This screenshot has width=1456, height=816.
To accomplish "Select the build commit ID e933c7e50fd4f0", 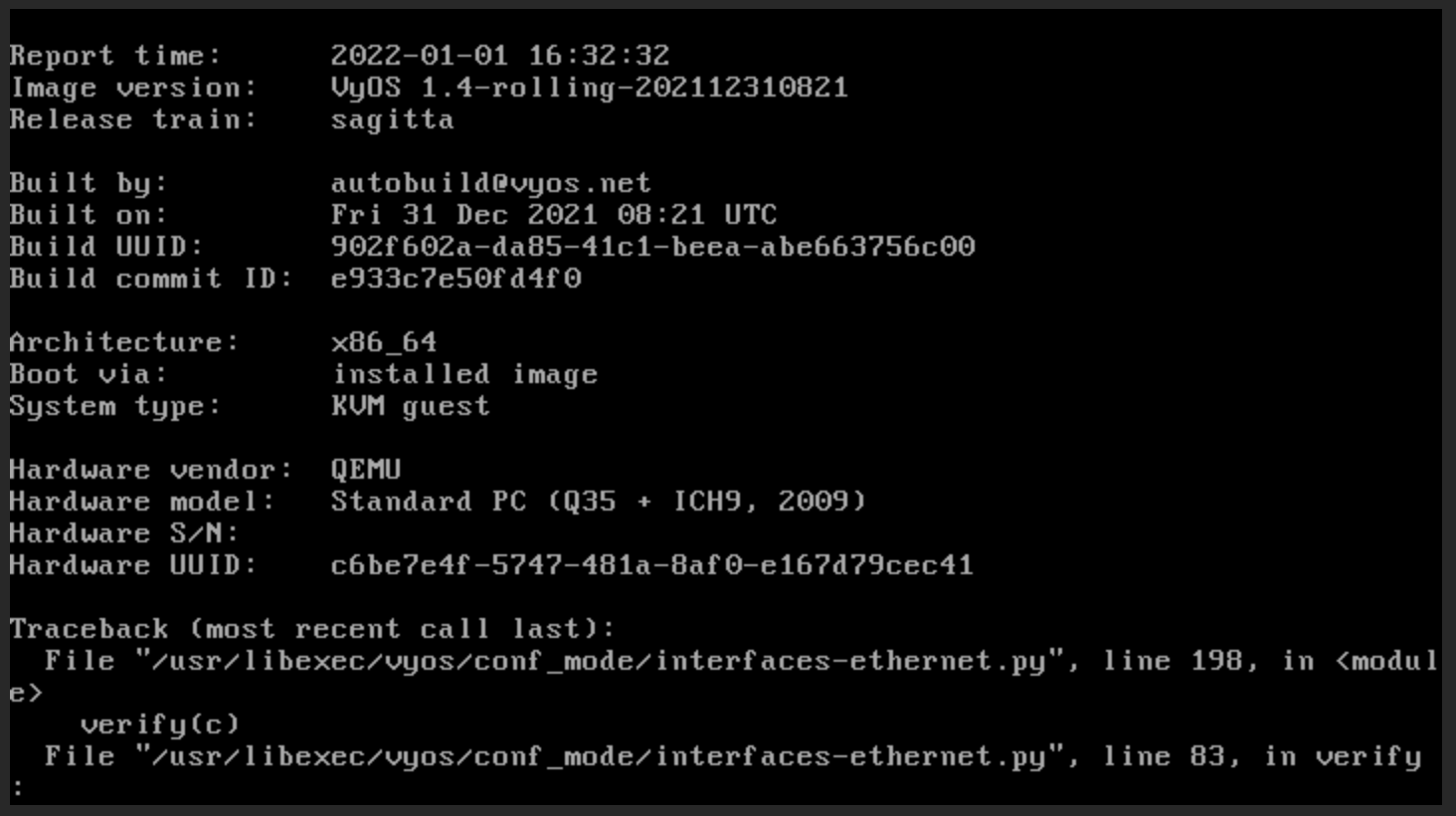I will [455, 279].
